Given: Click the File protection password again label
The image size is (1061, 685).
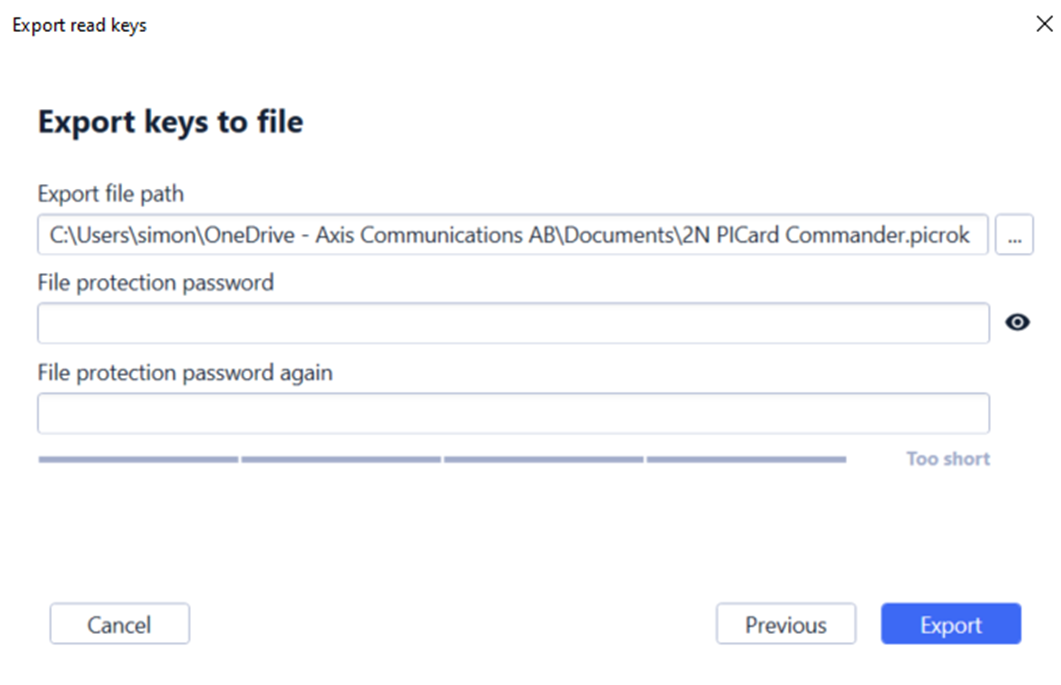Looking at the screenshot, I should tap(185, 372).
